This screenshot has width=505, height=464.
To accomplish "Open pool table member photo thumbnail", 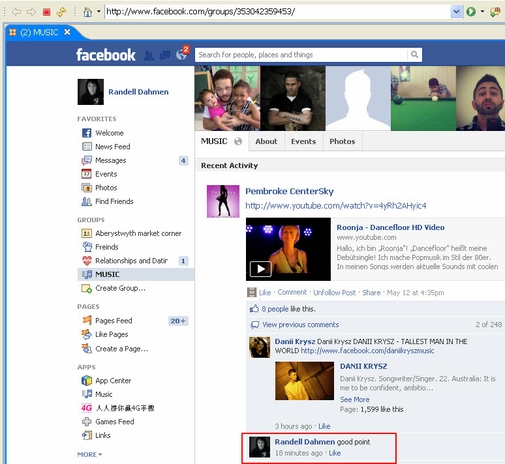I will pyautogui.click(x=423, y=98).
